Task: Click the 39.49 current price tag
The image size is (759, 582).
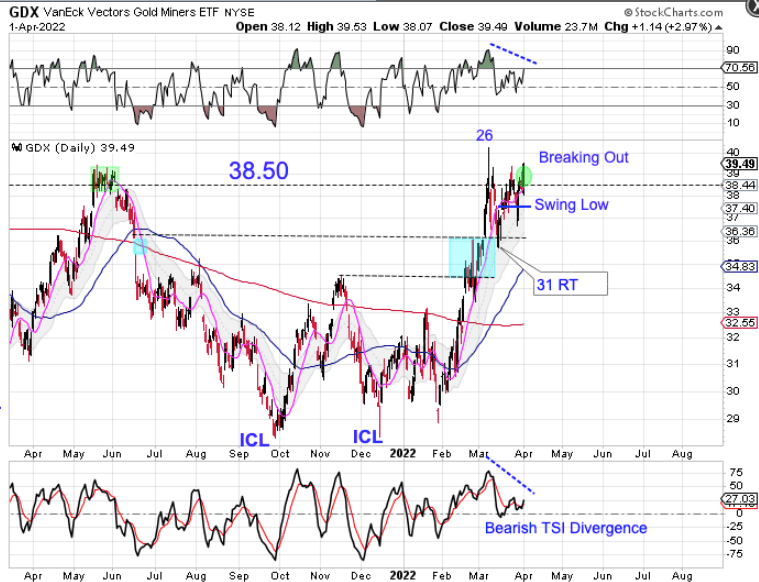Action: [737, 165]
